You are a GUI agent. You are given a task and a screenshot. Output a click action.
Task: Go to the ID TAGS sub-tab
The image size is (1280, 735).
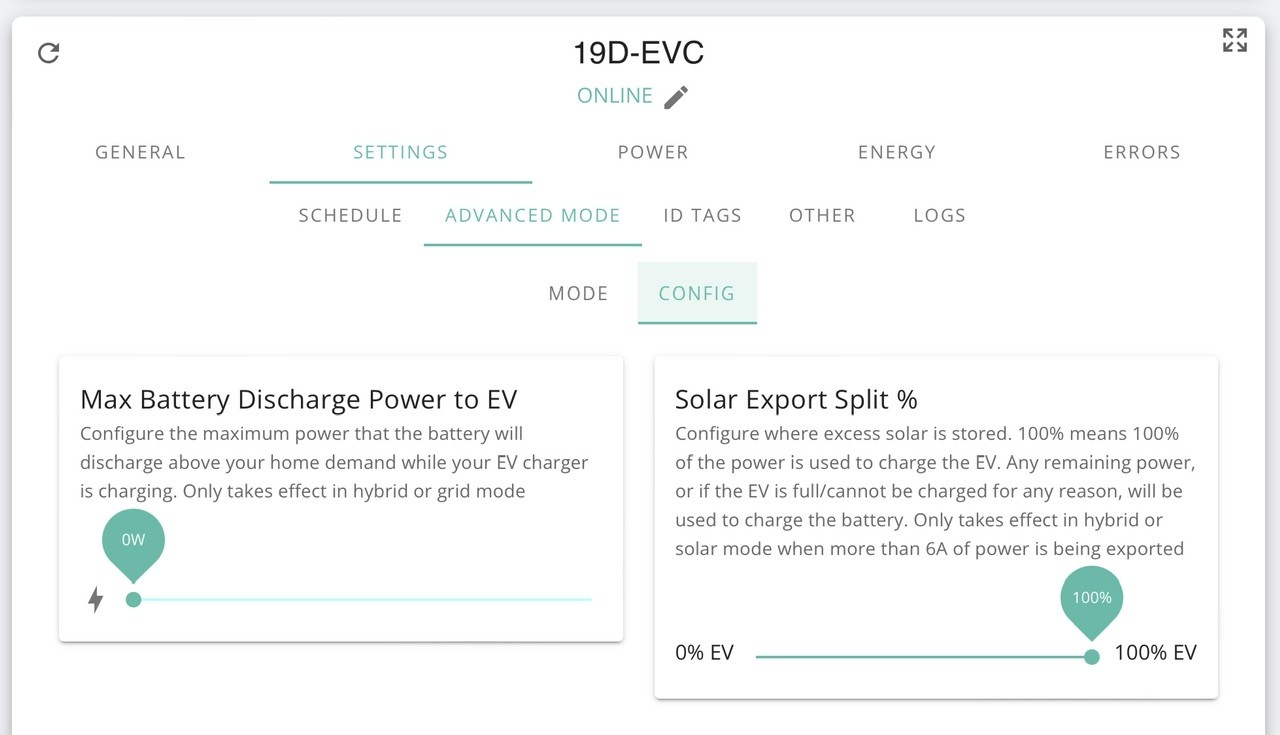pyautogui.click(x=702, y=215)
